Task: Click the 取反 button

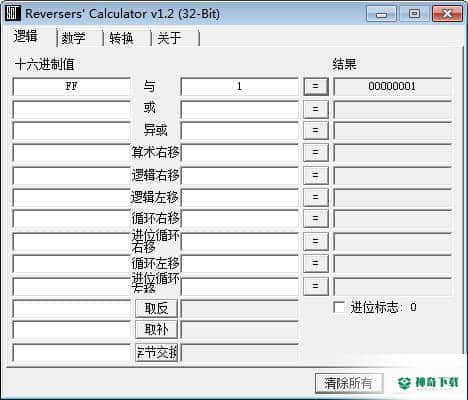Action: pyautogui.click(x=156, y=308)
